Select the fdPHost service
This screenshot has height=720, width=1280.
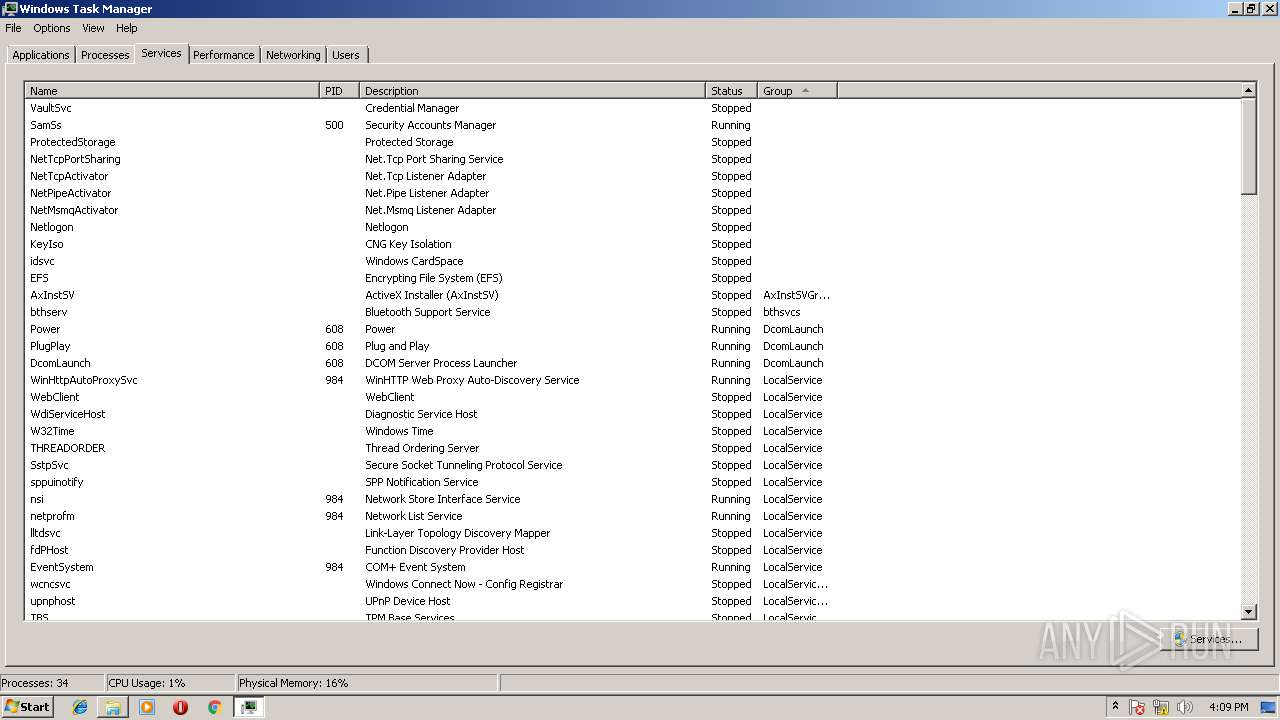point(50,550)
